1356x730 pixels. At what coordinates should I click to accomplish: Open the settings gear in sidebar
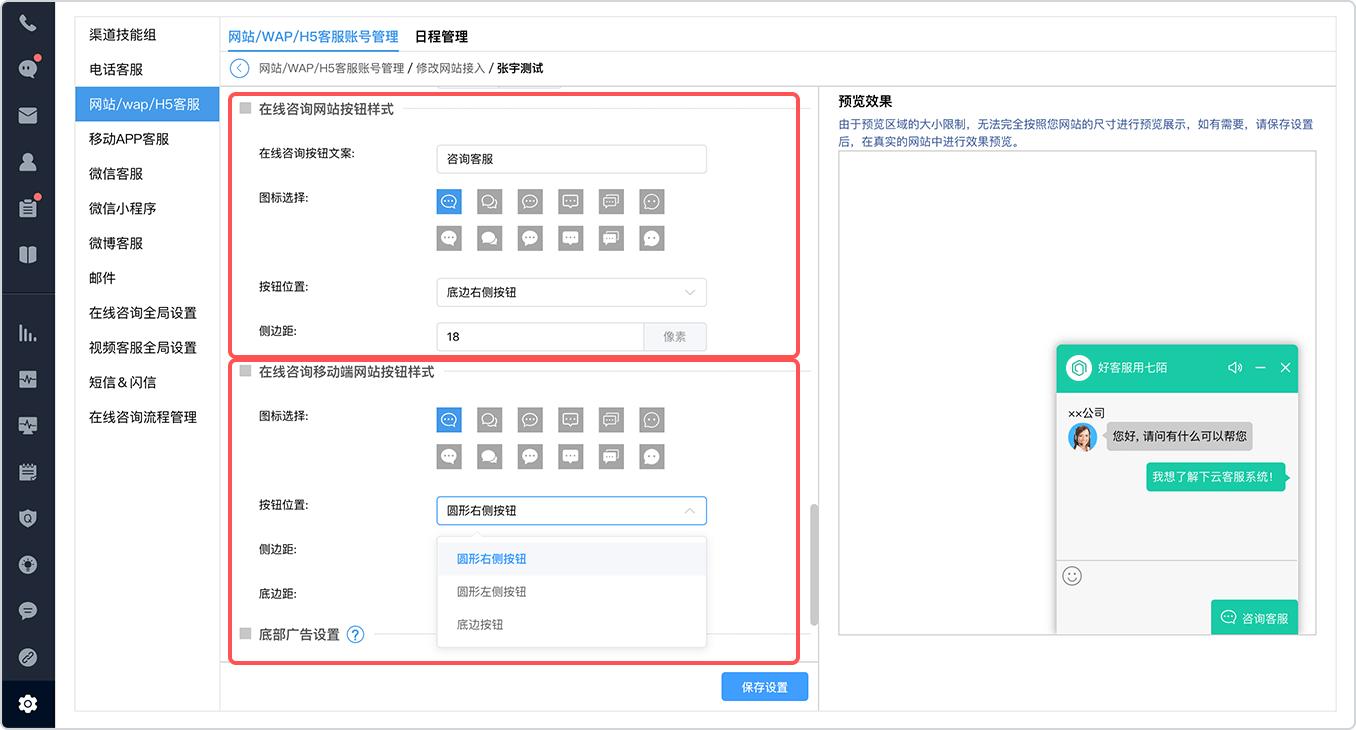tap(28, 704)
